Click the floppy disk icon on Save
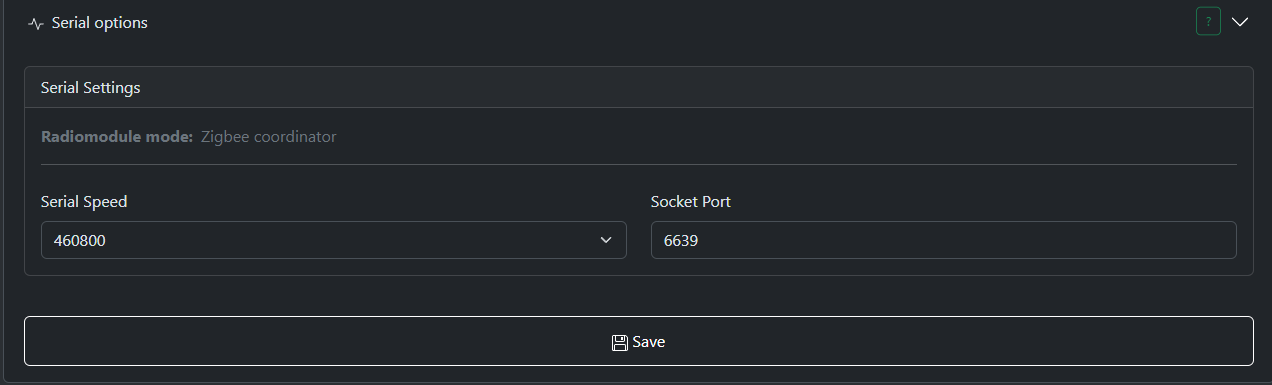 coord(620,342)
